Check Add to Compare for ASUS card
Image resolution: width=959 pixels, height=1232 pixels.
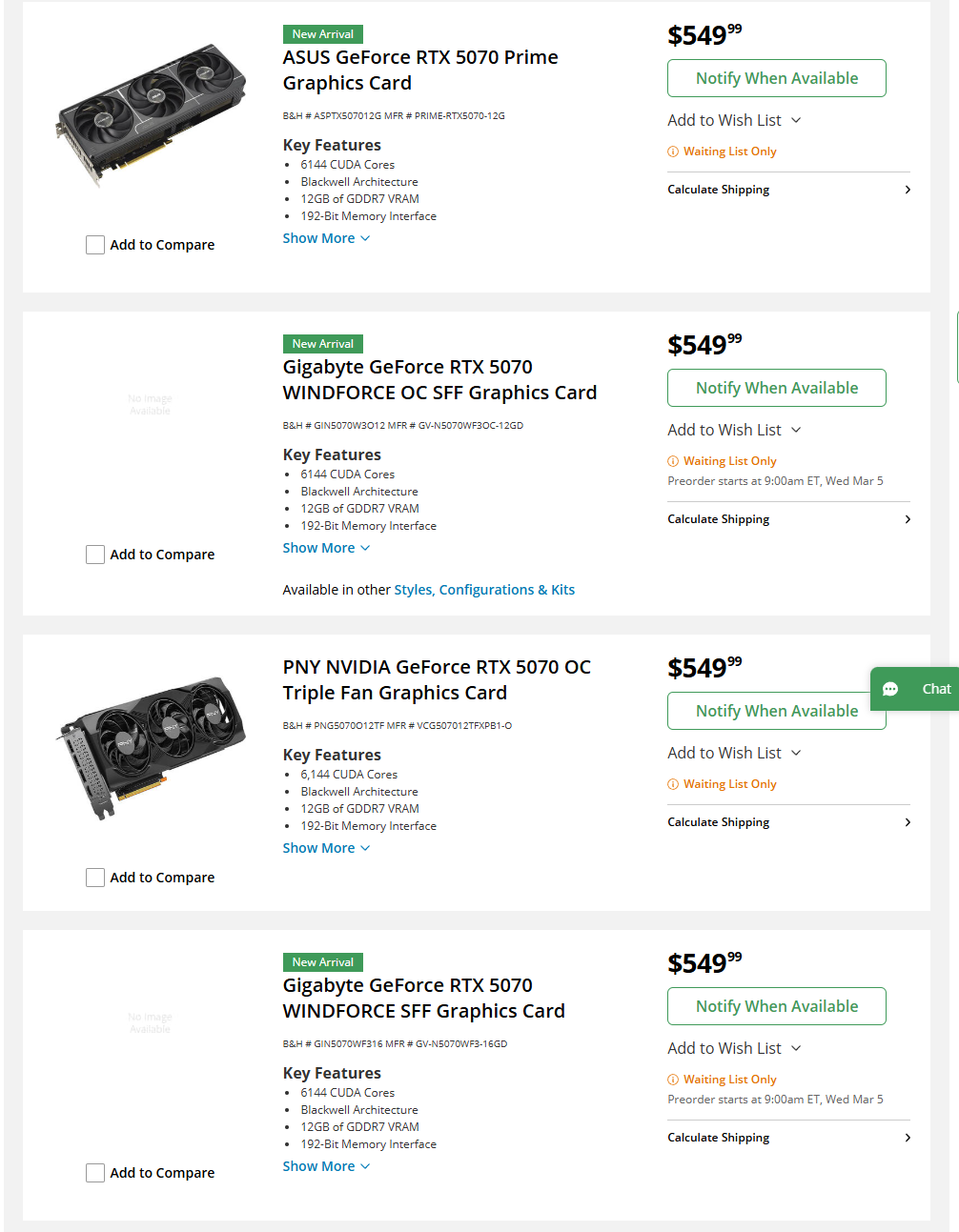[x=95, y=245]
